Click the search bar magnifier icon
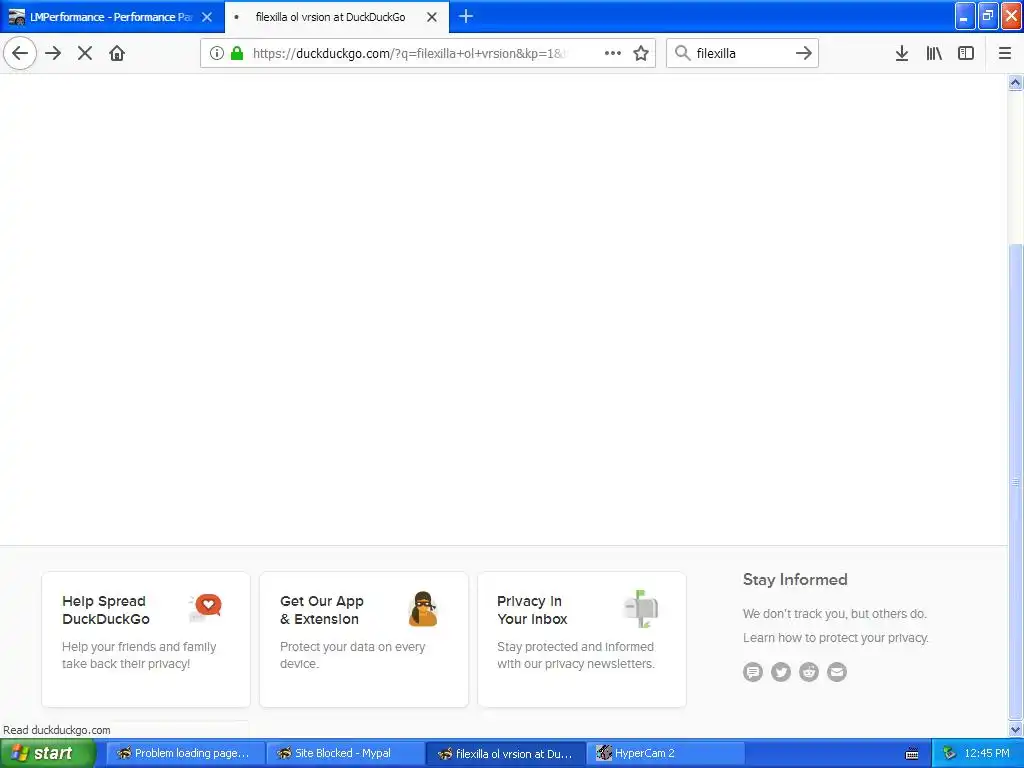Screen dimensions: 1024x768 click(x=682, y=53)
